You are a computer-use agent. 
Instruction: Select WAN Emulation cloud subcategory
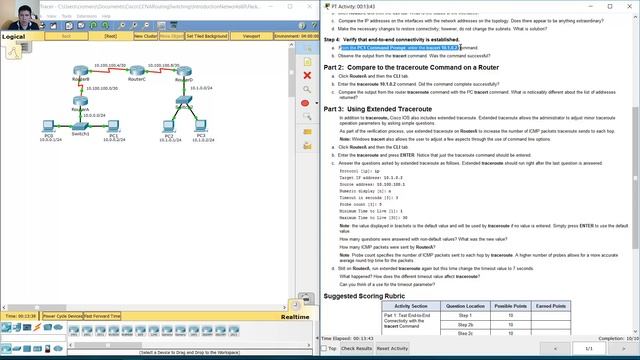(x=58, y=348)
